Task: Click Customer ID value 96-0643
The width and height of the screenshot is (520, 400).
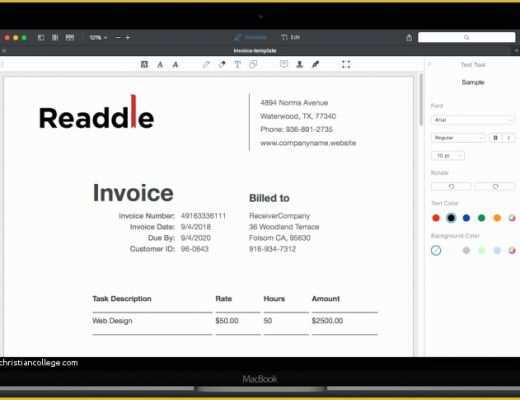Action: [x=195, y=249]
